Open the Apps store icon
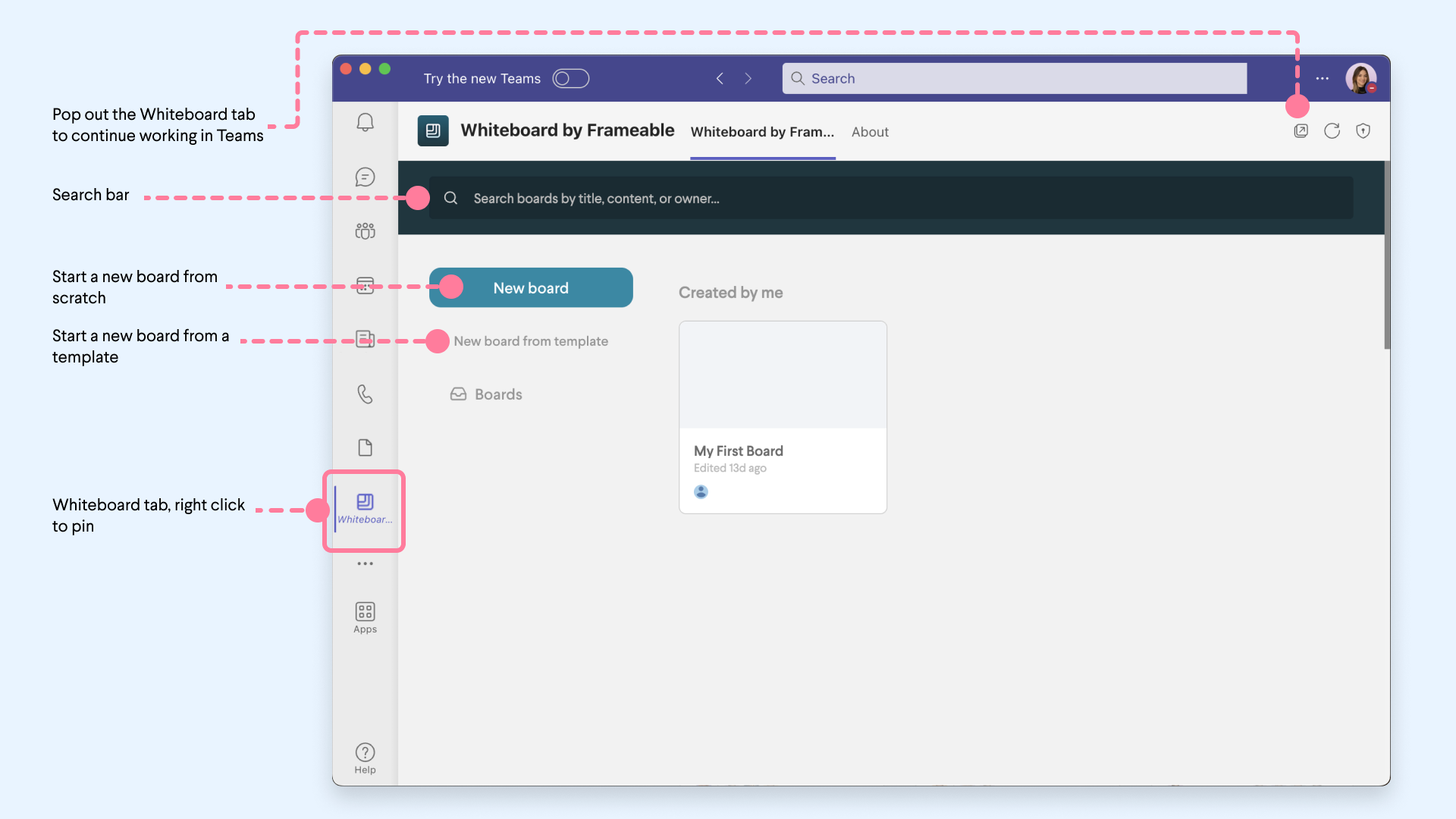 pyautogui.click(x=365, y=617)
